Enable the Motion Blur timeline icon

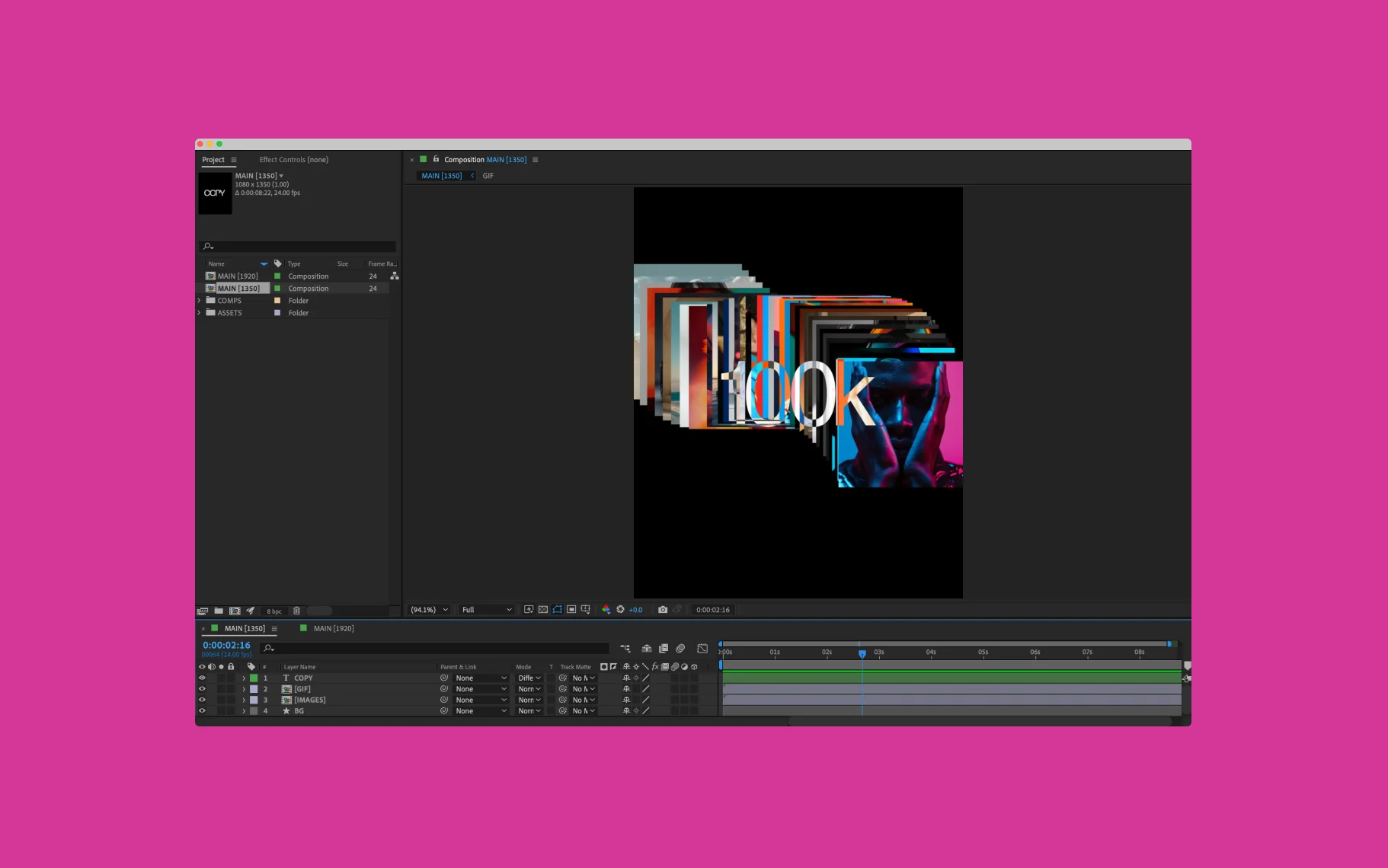680,649
